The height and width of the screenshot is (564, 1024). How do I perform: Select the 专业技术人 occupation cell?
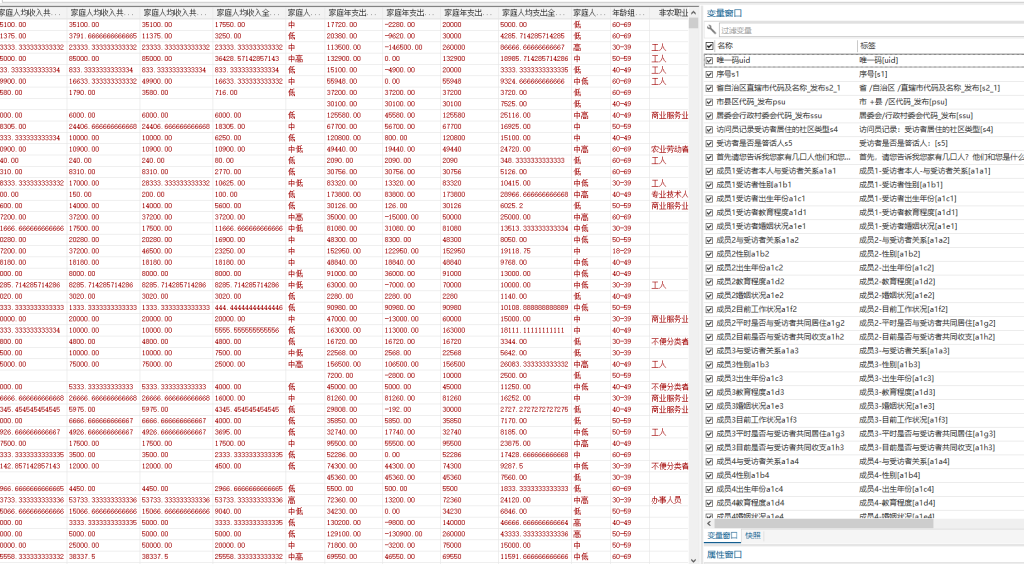click(669, 195)
